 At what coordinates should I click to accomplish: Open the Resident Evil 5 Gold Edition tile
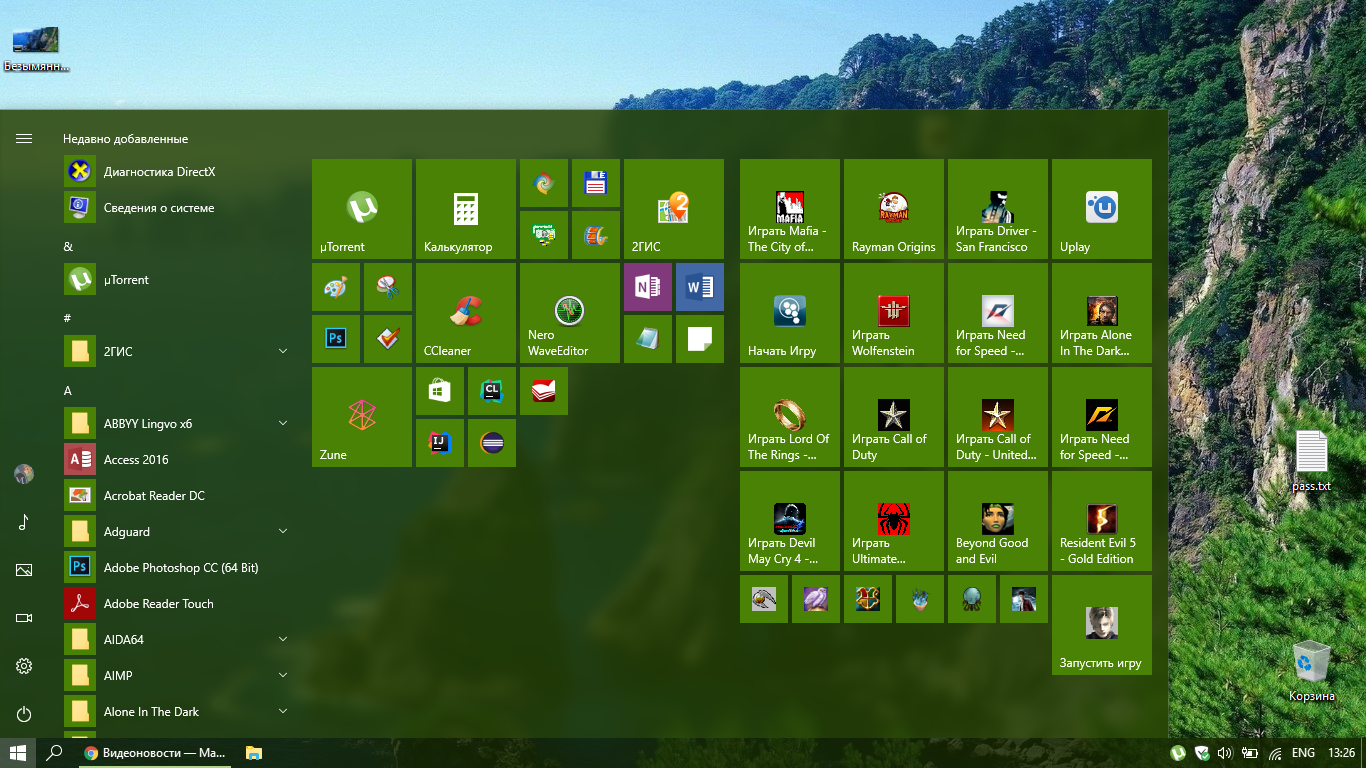point(1102,521)
